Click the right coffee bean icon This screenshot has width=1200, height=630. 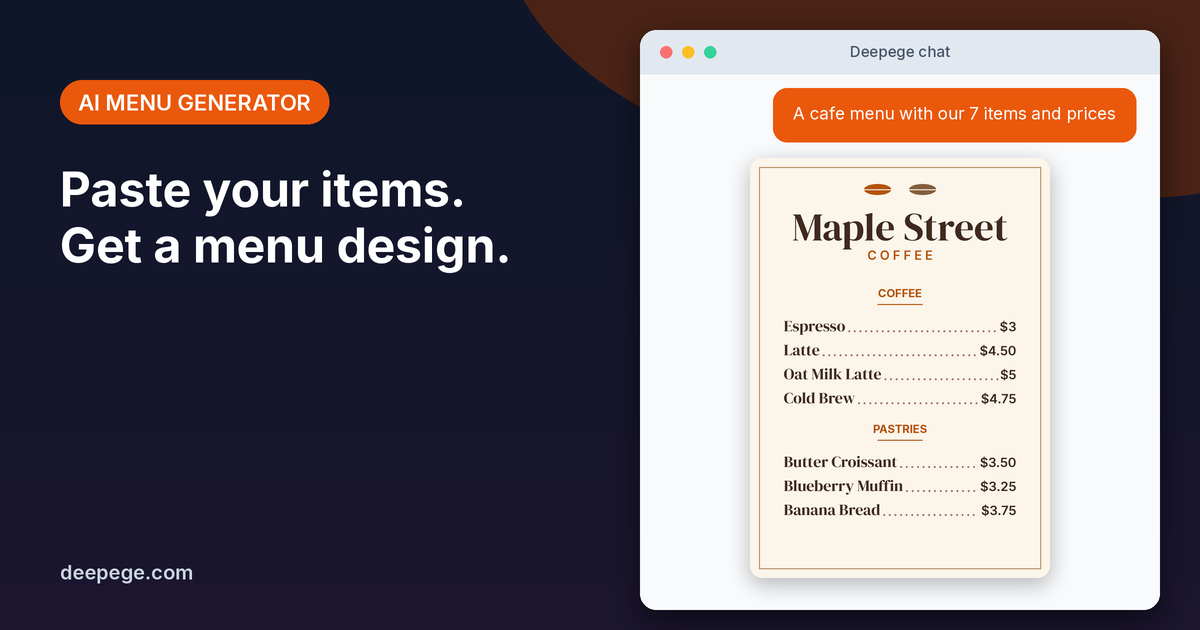point(922,189)
